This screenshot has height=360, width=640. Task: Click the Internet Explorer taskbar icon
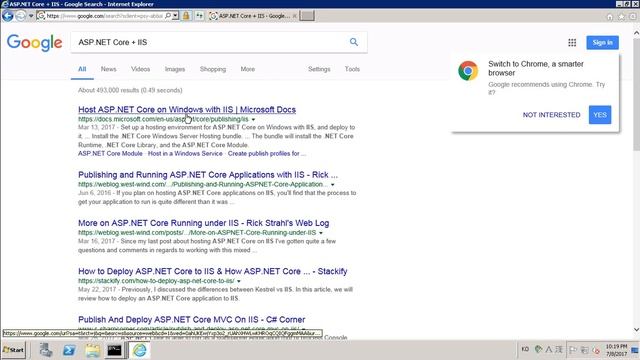[x=140, y=350]
